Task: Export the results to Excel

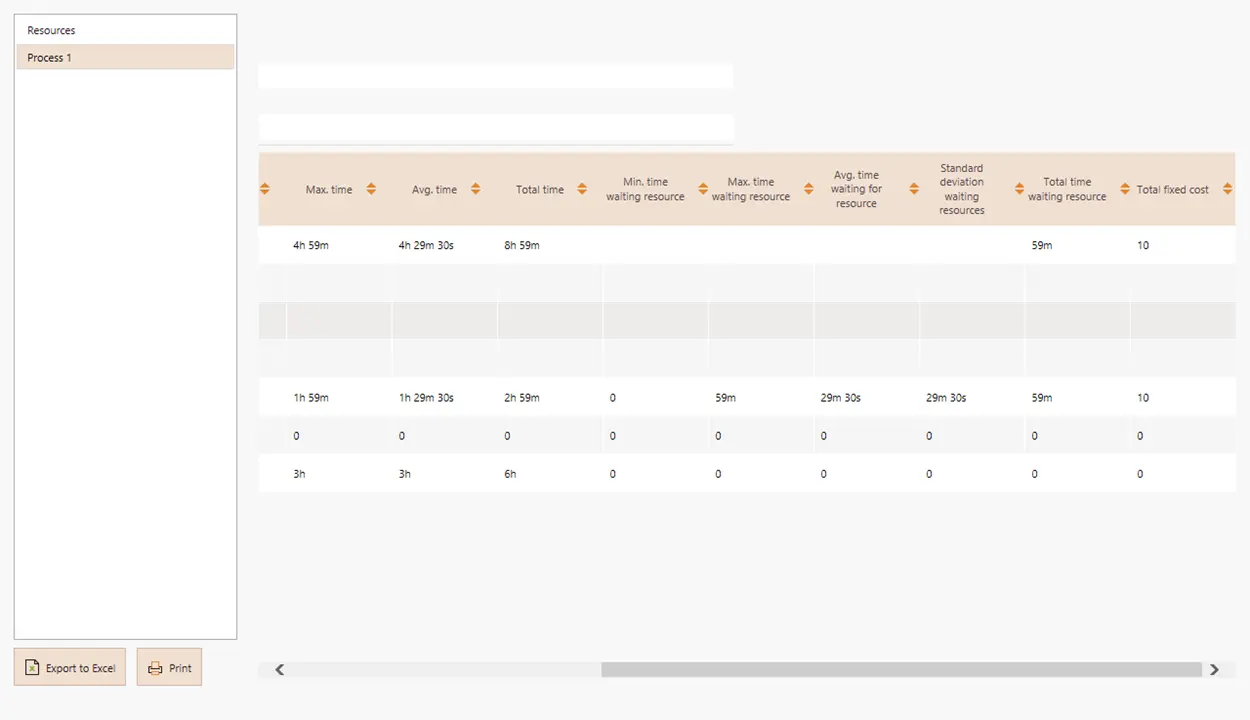Action: point(70,668)
